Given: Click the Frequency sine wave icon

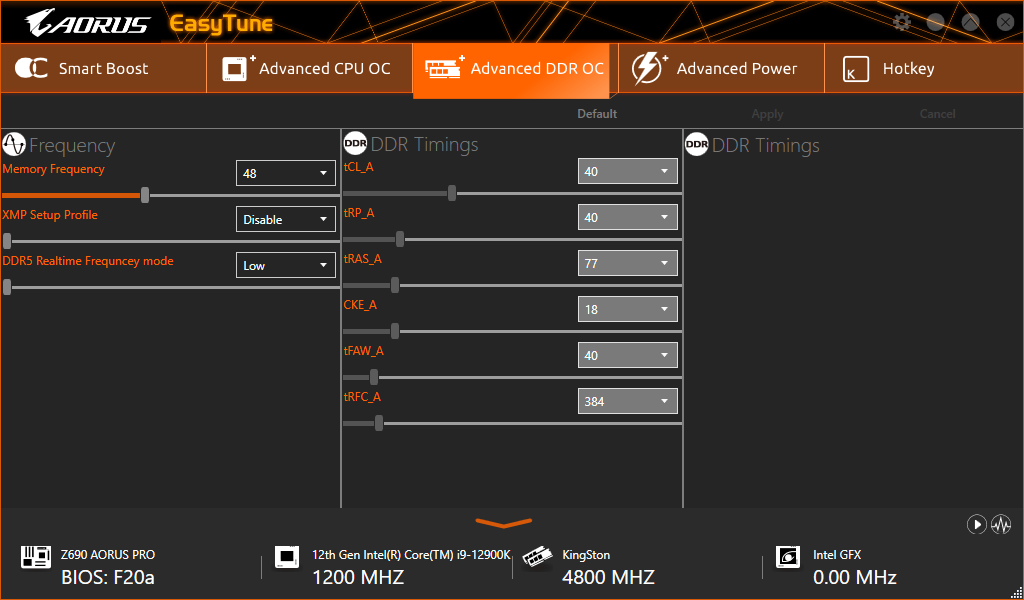Looking at the screenshot, I should pyautogui.click(x=14, y=144).
